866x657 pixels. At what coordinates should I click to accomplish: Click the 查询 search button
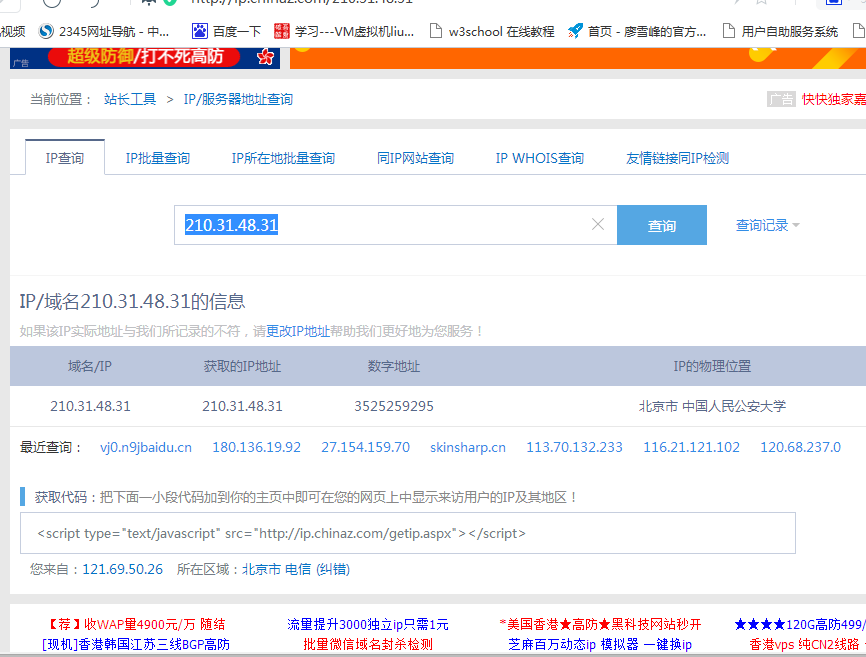point(662,225)
